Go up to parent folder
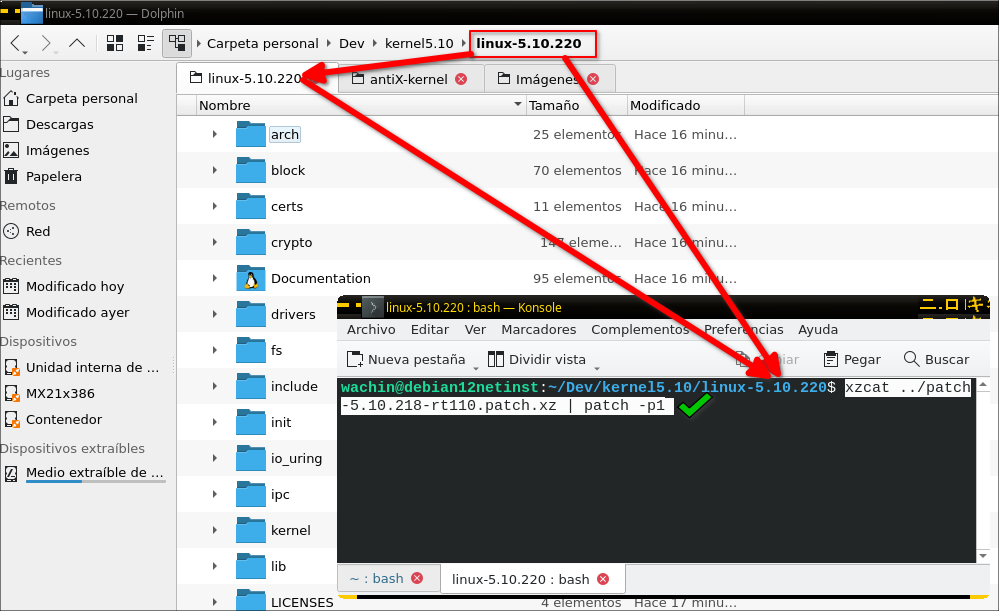 click(x=77, y=43)
